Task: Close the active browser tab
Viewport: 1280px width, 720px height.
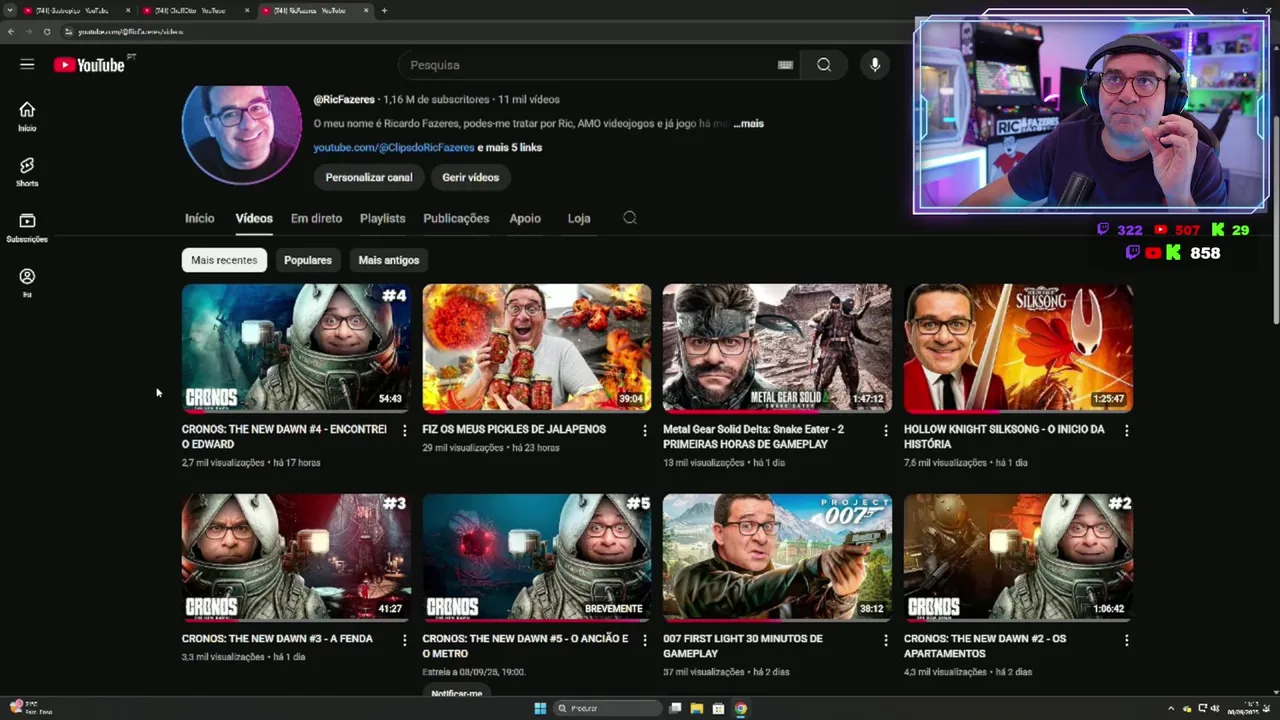Action: click(366, 10)
